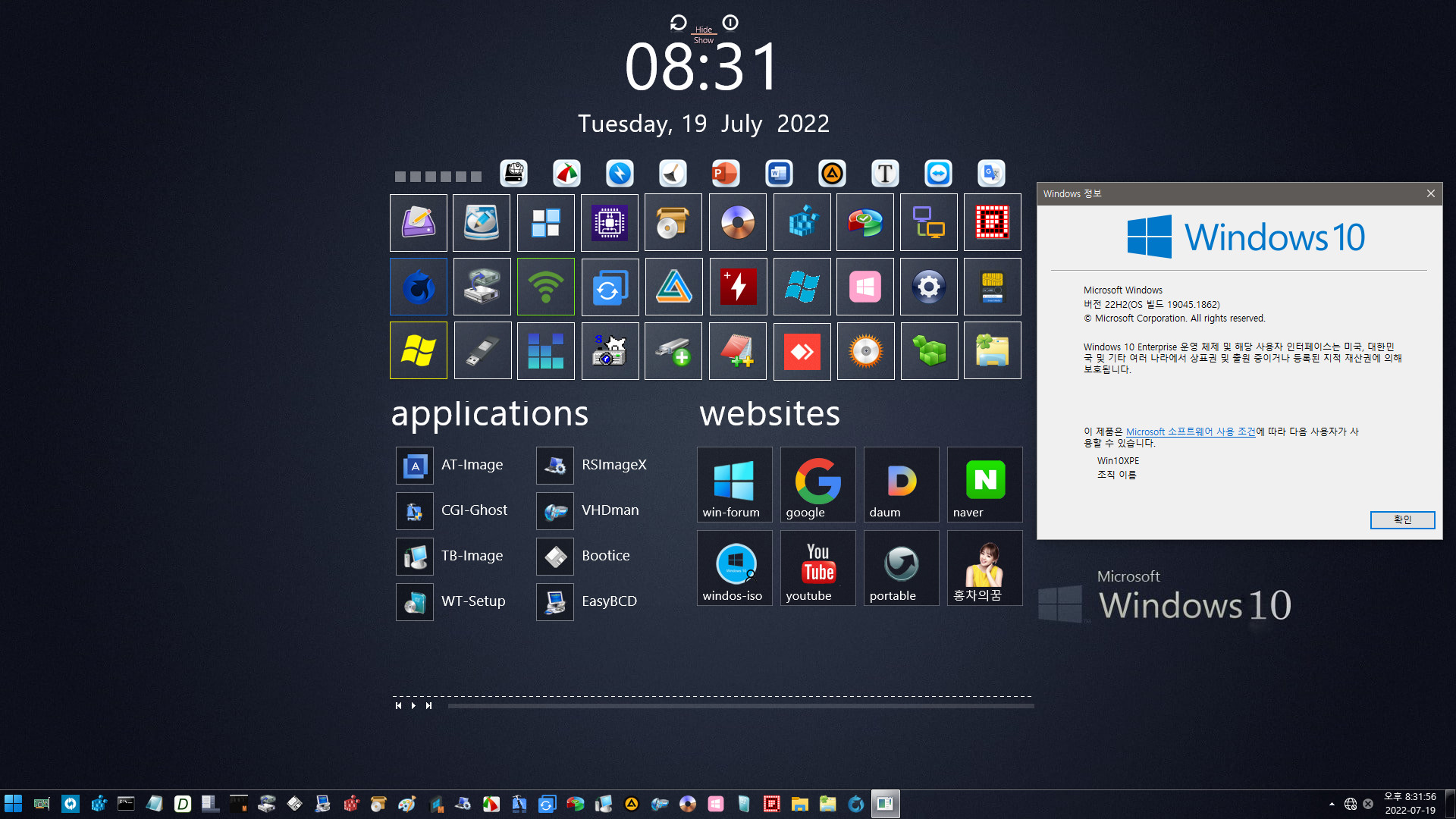Open the command prompt taskbar icon
The image size is (1456, 819).
coord(126,804)
